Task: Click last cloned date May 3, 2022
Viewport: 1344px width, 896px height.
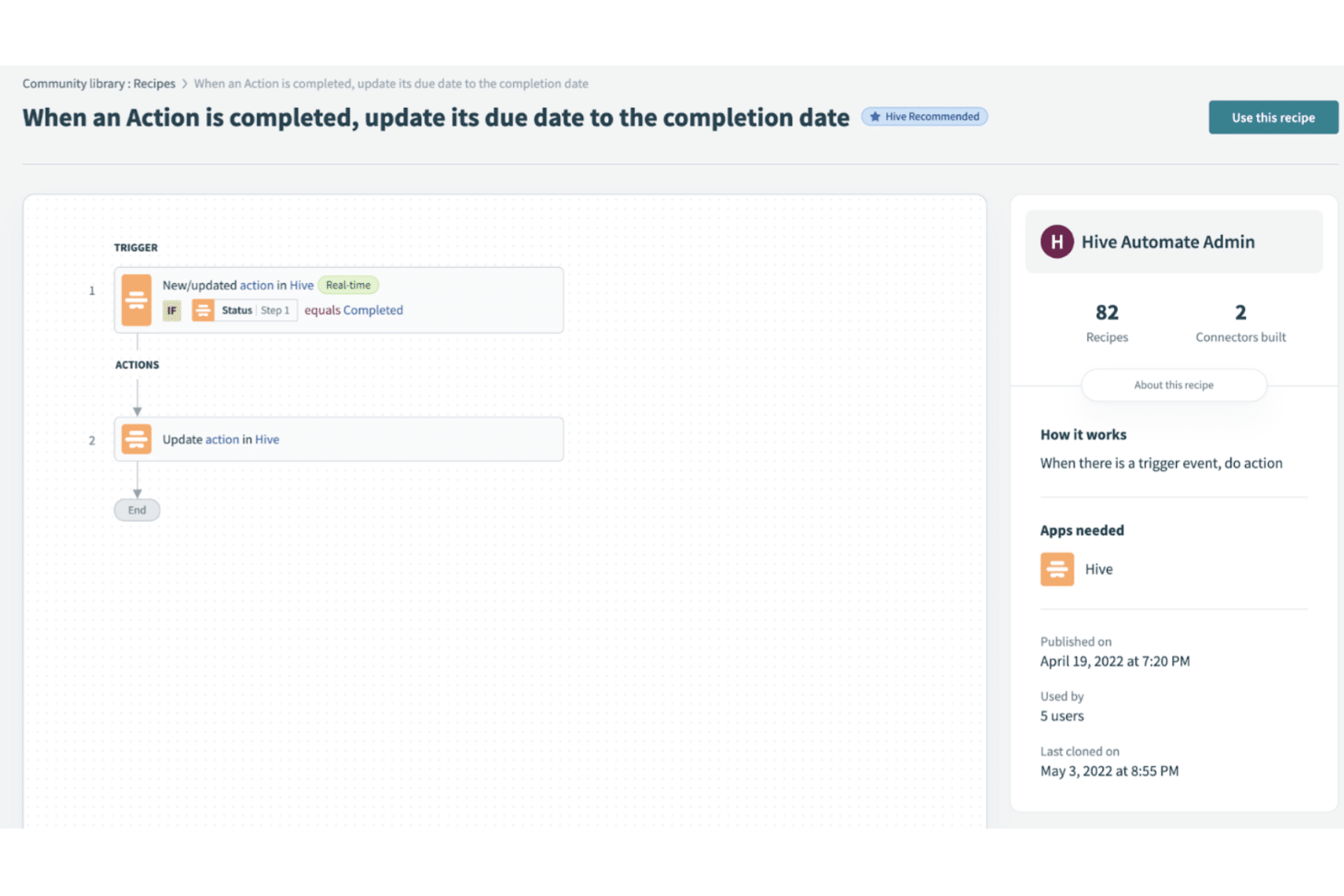Action: point(1110,772)
